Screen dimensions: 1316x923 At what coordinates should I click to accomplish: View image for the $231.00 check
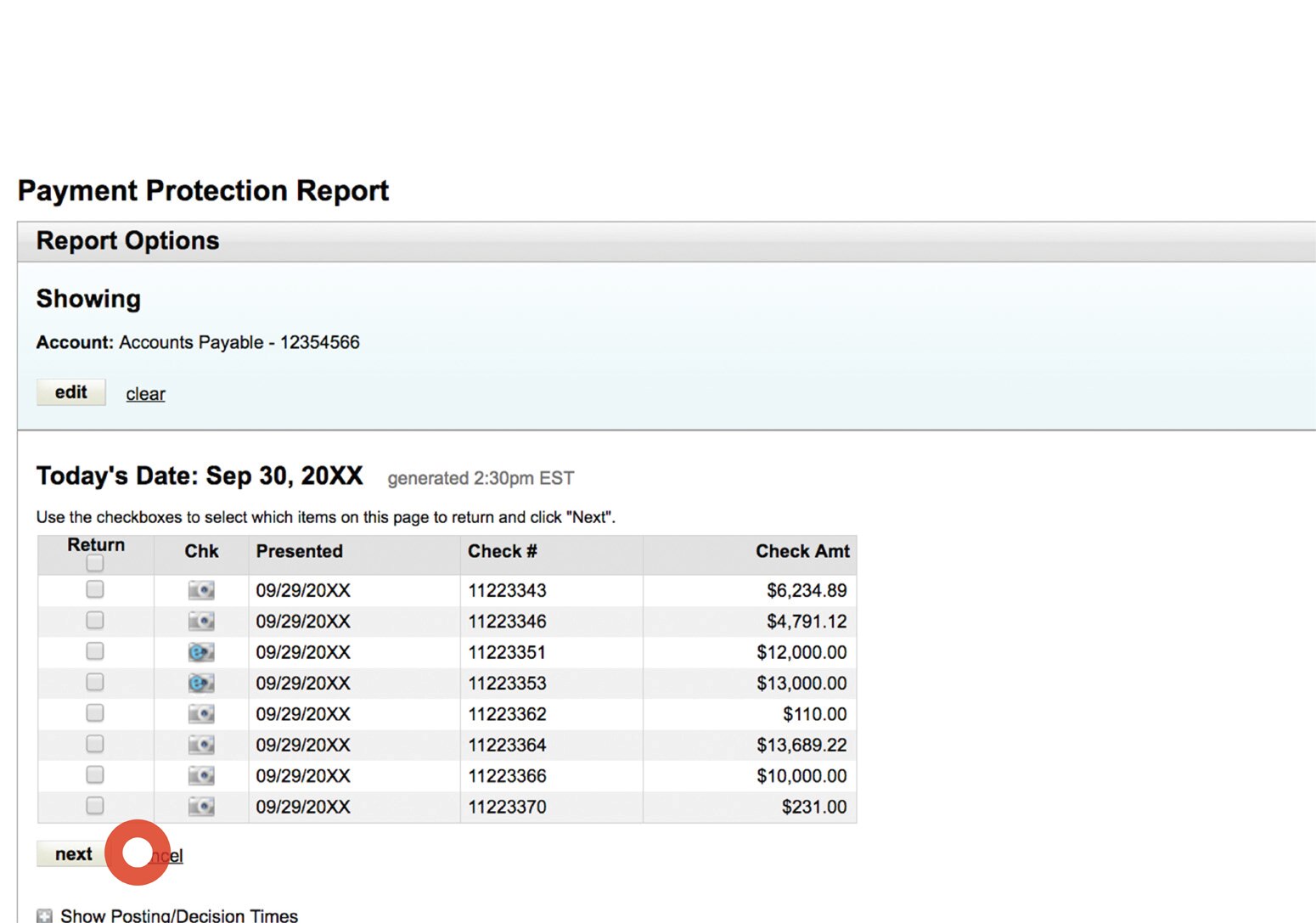[x=200, y=806]
